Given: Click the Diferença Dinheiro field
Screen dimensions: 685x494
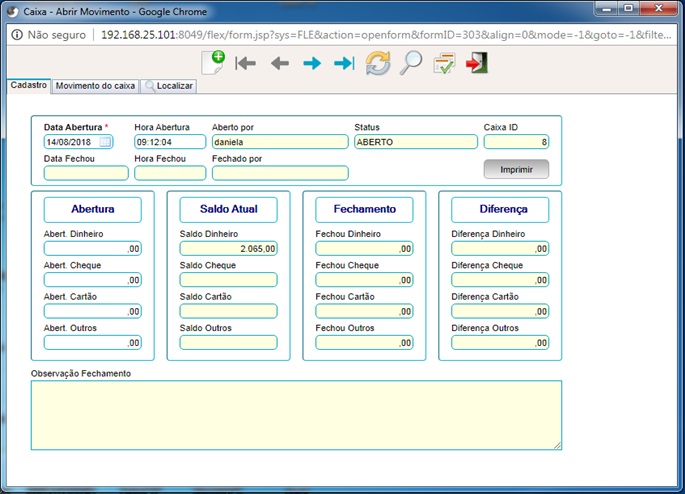Looking at the screenshot, I should click(x=500, y=249).
